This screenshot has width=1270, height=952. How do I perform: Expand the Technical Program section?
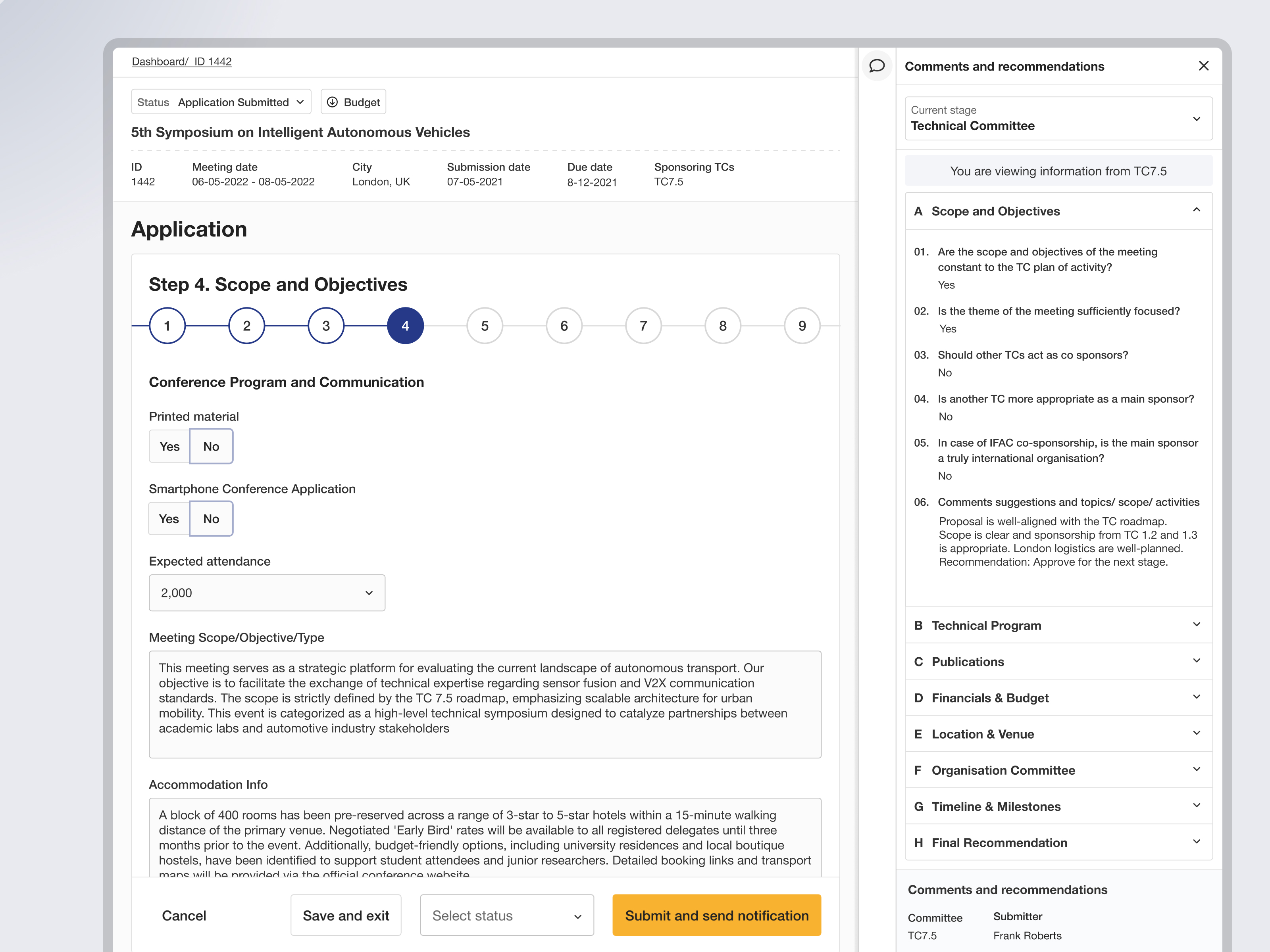tap(1058, 626)
